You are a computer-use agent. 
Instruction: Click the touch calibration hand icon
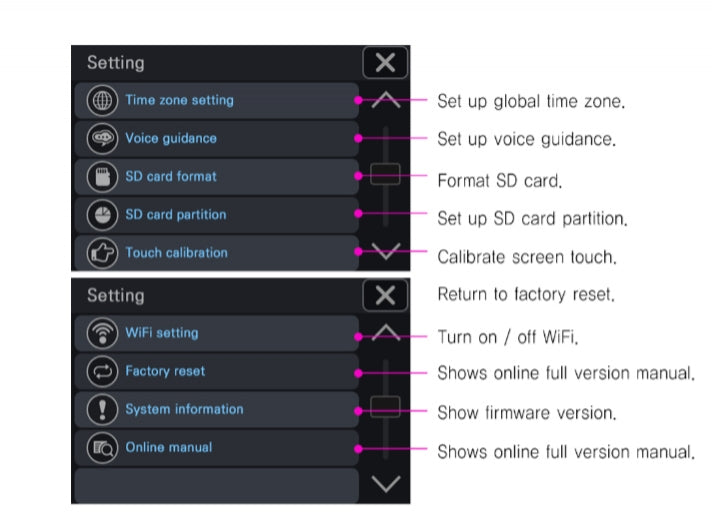coord(101,253)
